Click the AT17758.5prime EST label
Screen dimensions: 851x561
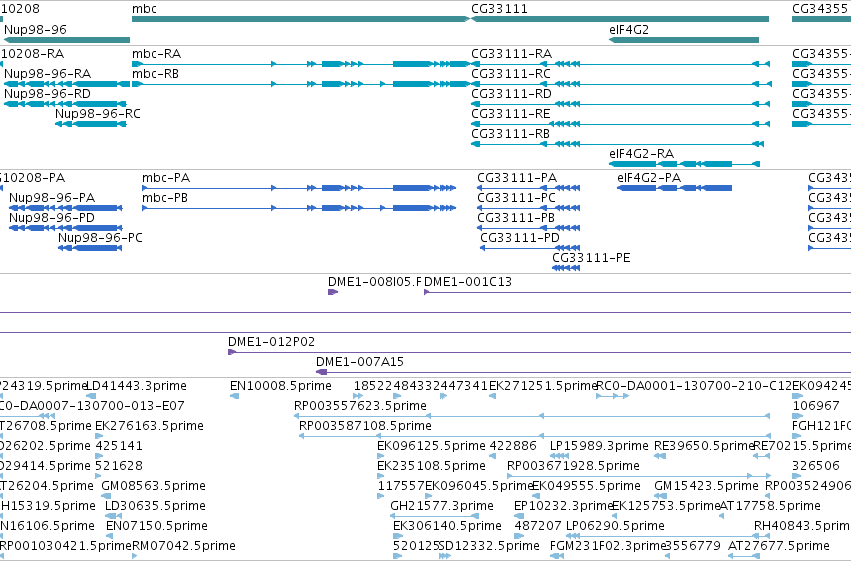770,507
